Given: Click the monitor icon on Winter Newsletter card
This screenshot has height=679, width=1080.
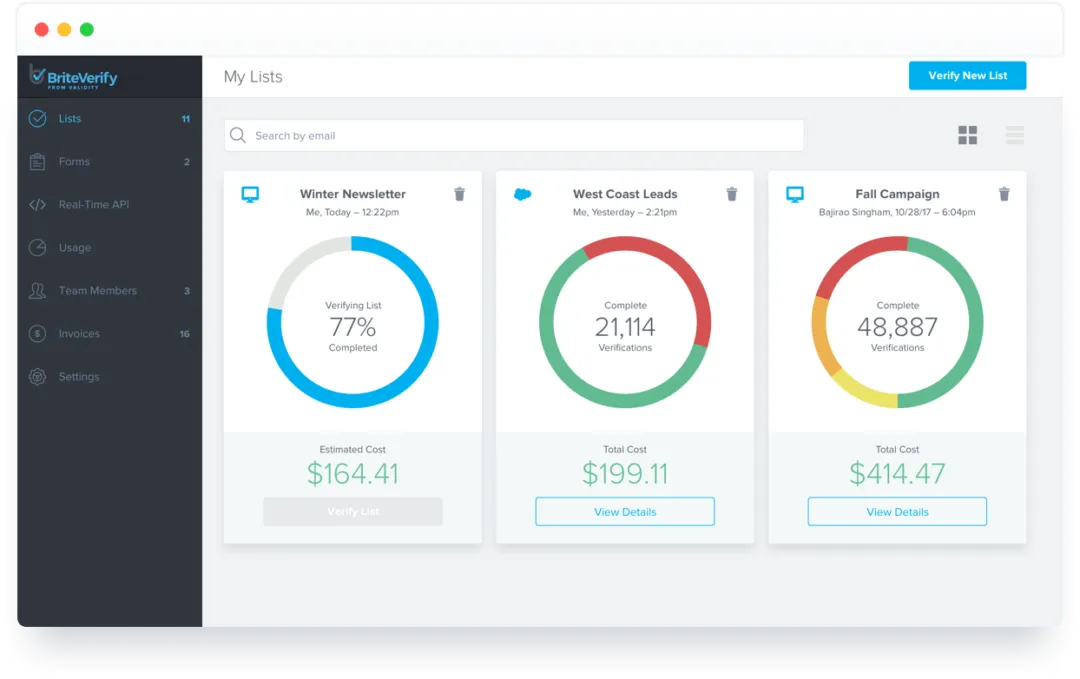Looking at the screenshot, I should (x=250, y=194).
